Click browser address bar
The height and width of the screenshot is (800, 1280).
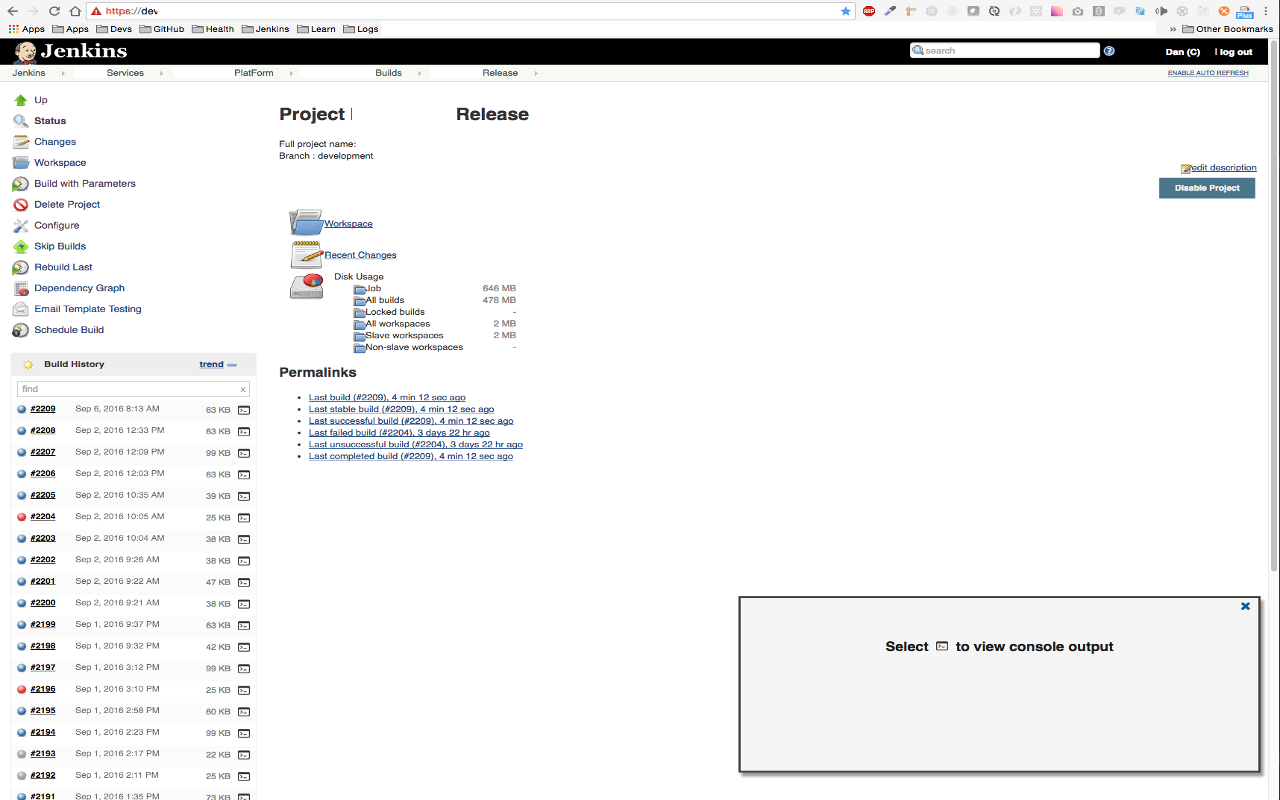tap(470, 11)
